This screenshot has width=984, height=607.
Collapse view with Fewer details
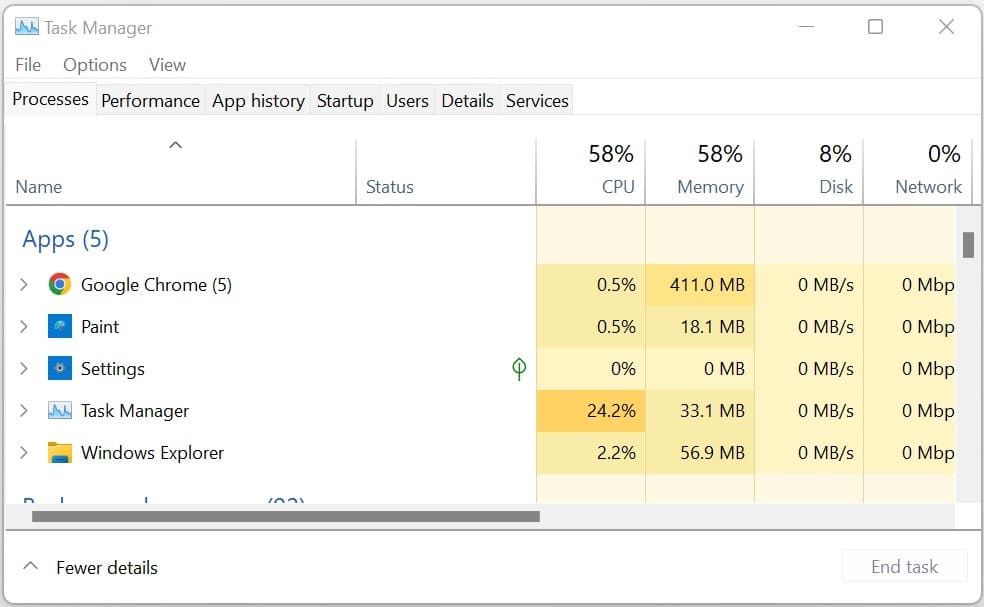[x=91, y=567]
